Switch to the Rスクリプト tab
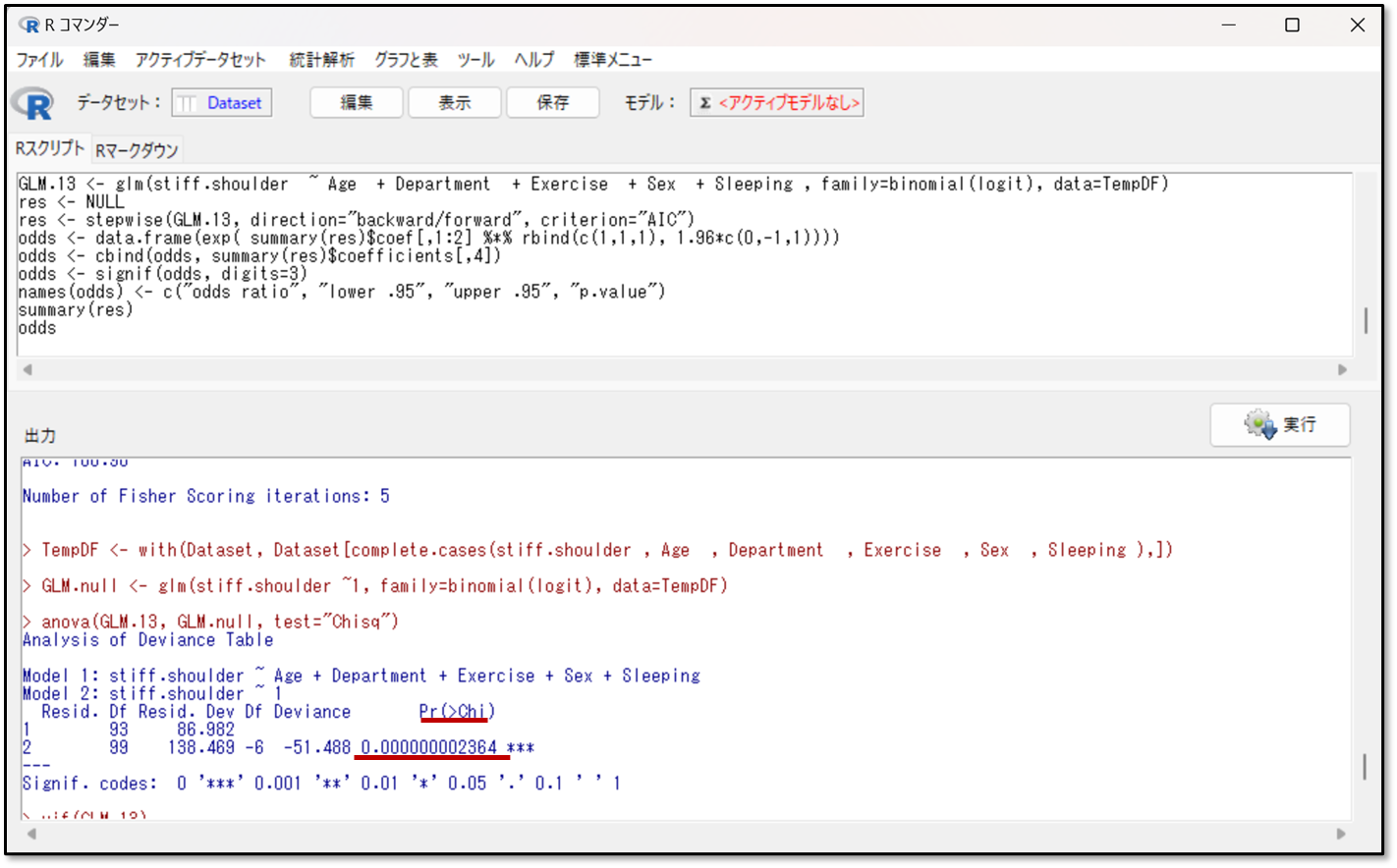This screenshot has width=1397, height=868. coord(50,148)
